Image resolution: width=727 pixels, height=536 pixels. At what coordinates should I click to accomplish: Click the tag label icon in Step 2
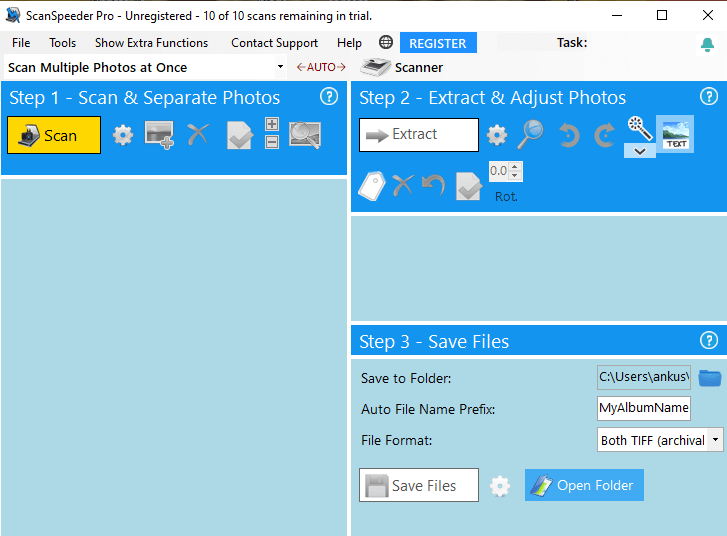point(372,186)
